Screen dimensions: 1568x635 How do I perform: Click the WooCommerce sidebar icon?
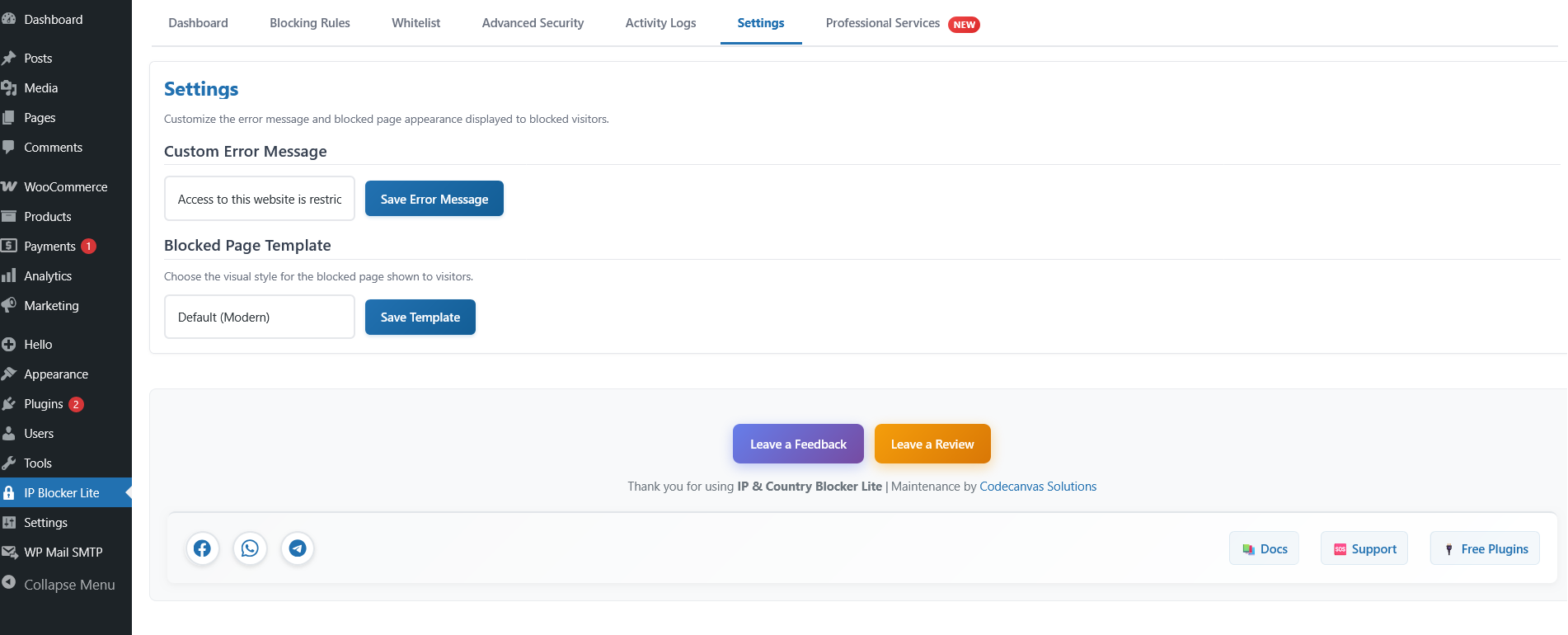[9, 187]
